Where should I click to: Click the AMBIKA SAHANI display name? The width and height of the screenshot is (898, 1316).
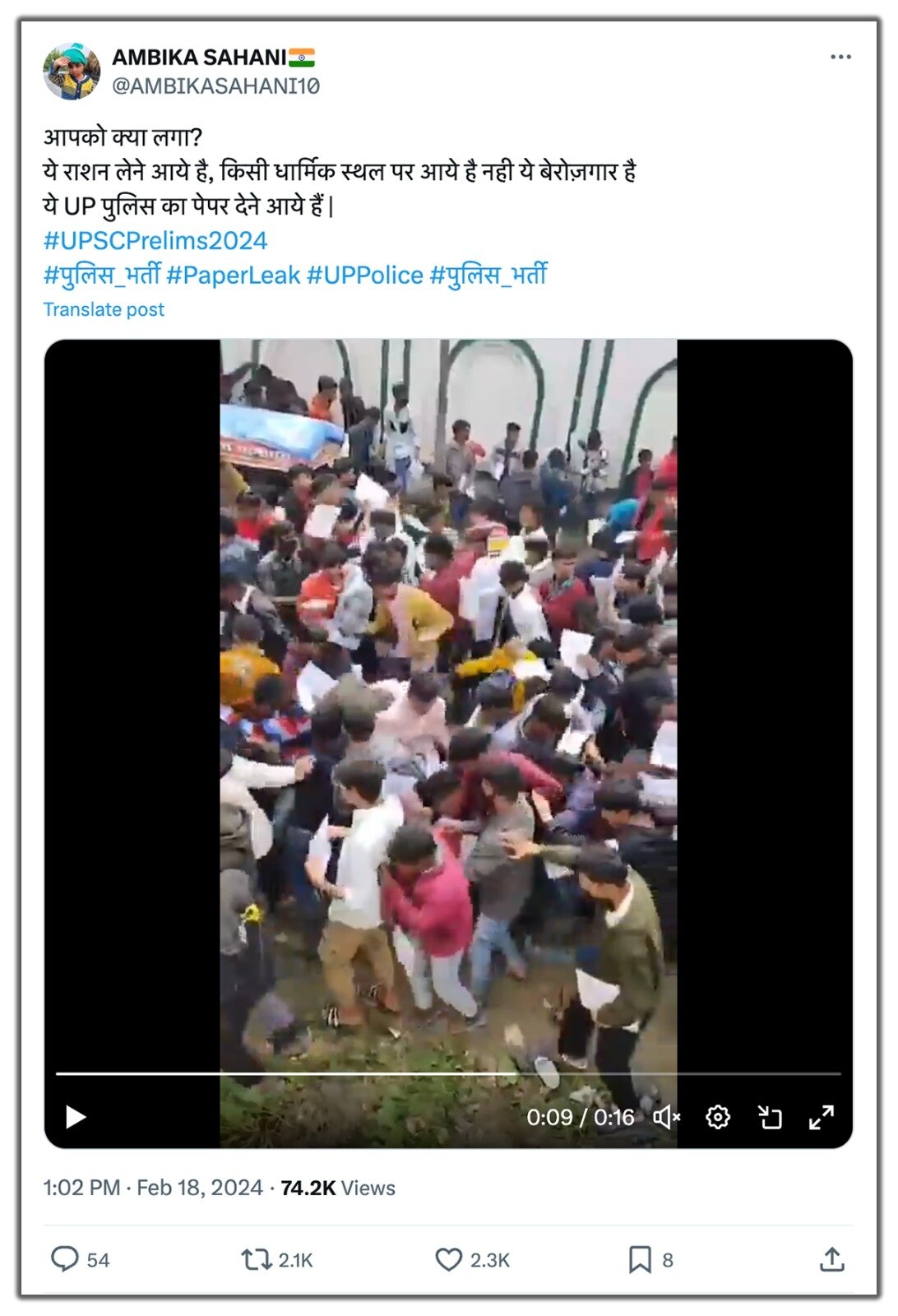(x=199, y=58)
